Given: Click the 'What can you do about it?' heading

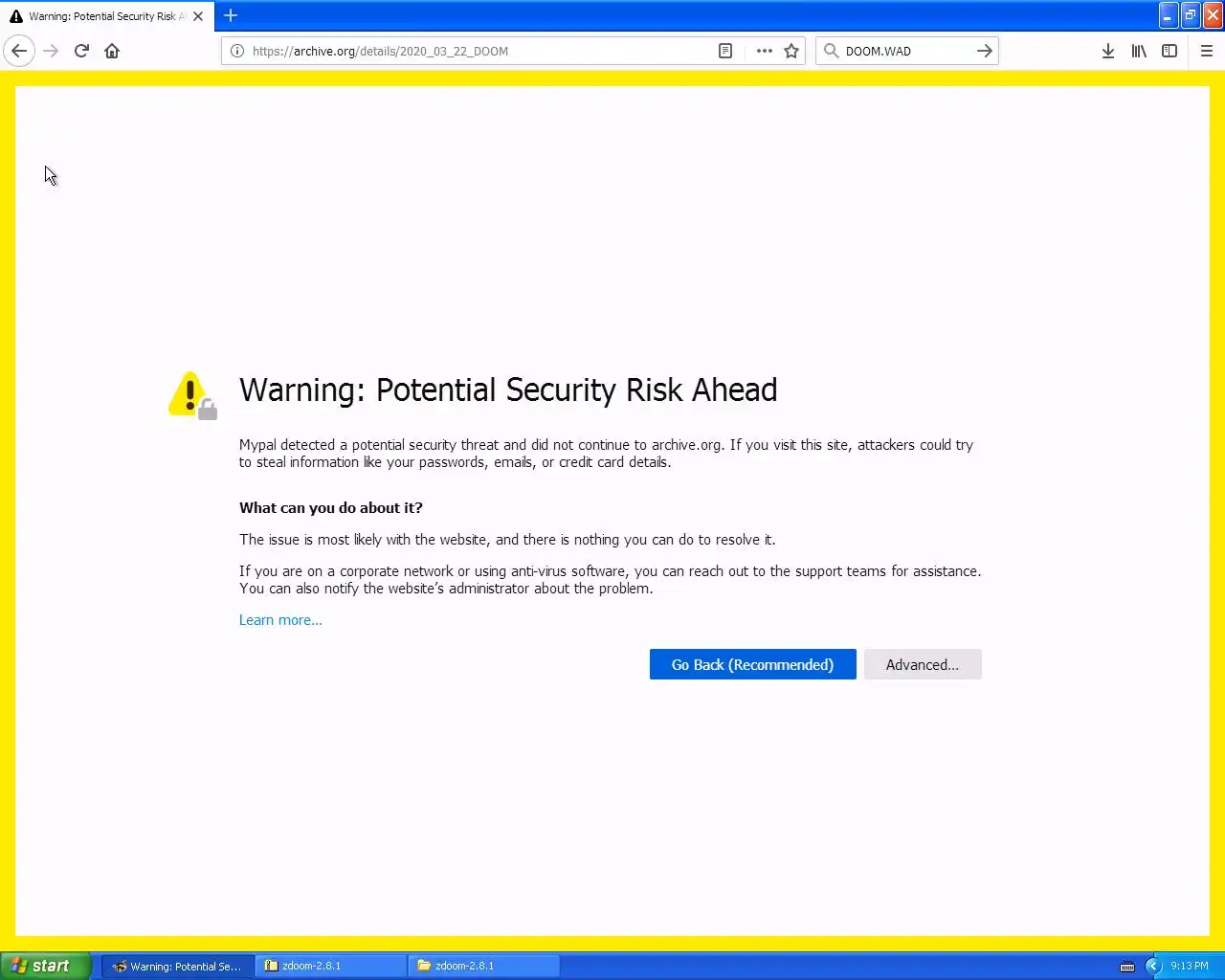Looking at the screenshot, I should click(331, 508).
